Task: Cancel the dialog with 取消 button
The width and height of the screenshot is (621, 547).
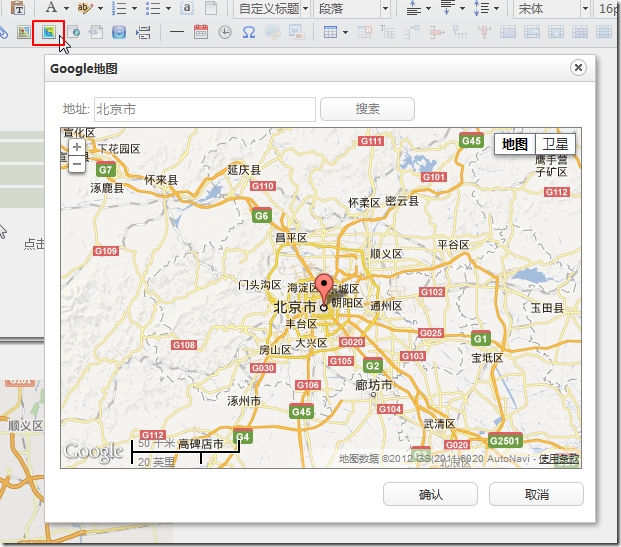Action: click(536, 494)
